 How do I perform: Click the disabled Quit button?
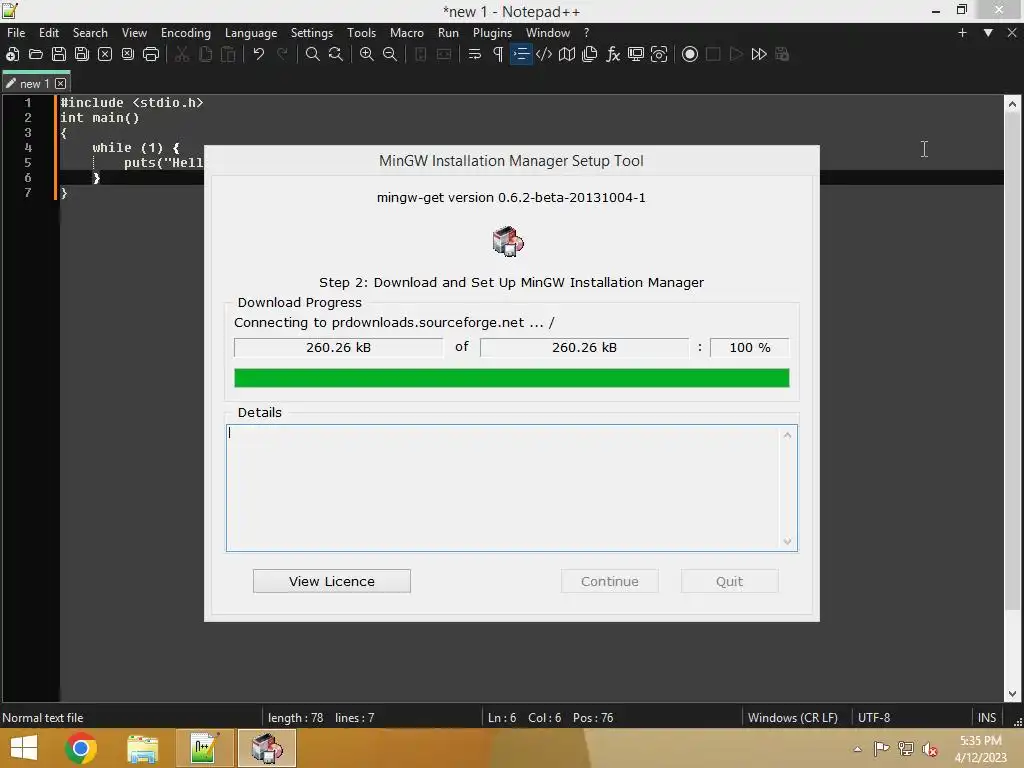pos(729,581)
